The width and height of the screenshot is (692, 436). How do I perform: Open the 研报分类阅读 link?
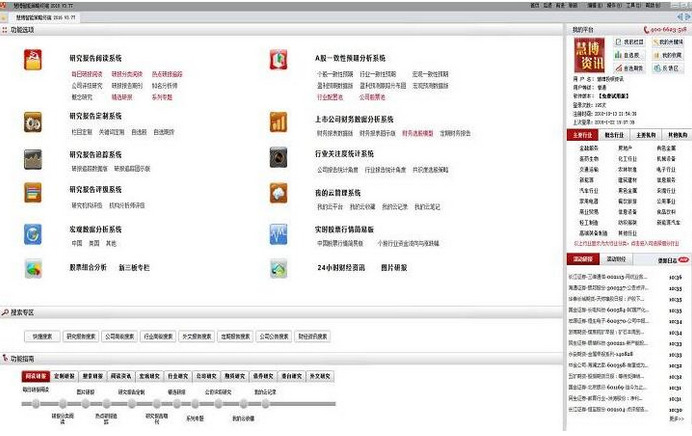pos(127,74)
